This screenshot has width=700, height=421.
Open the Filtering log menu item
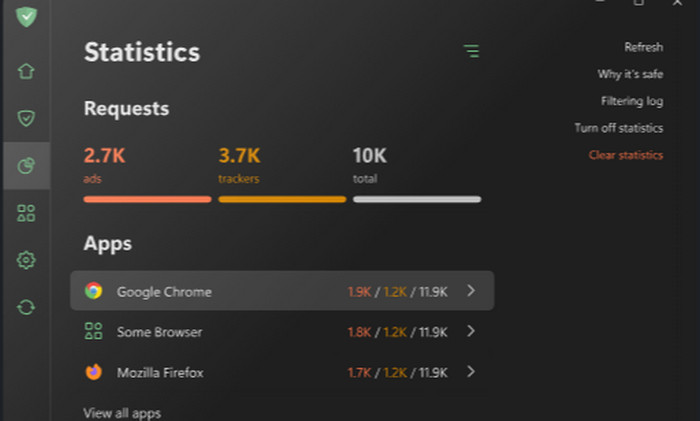coord(631,101)
